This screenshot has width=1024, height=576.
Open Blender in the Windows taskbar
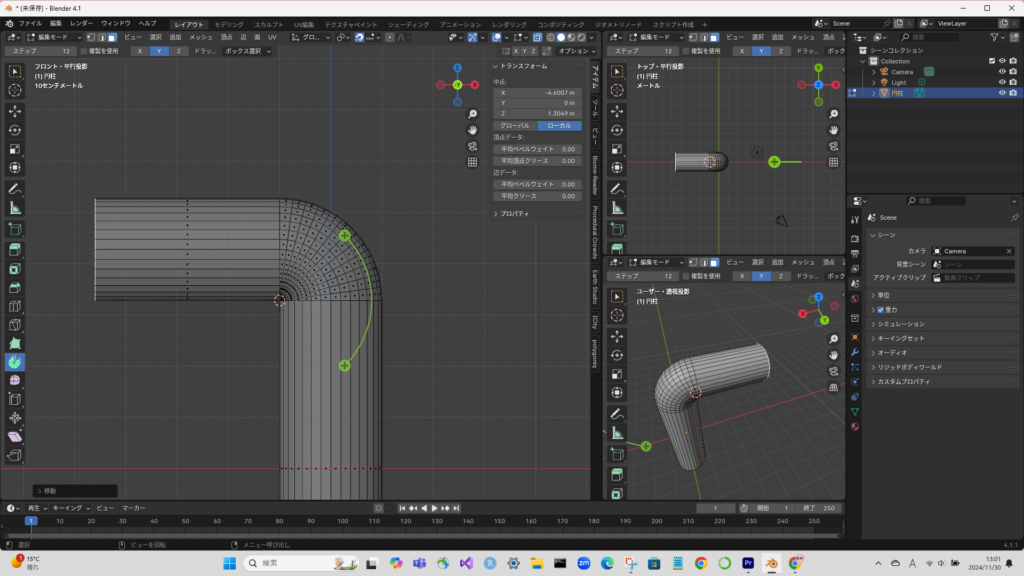(771, 563)
